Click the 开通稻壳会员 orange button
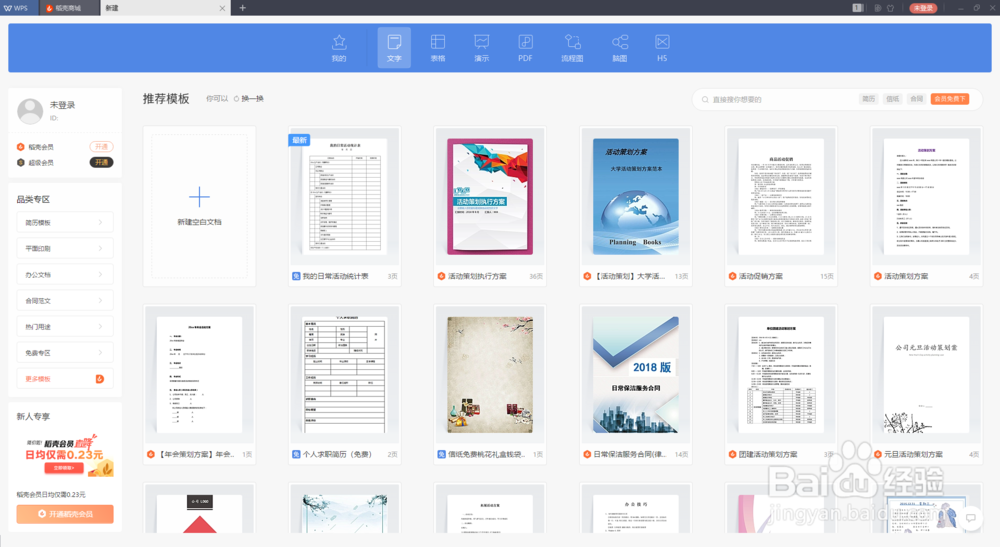The width and height of the screenshot is (1000, 547). point(65,514)
